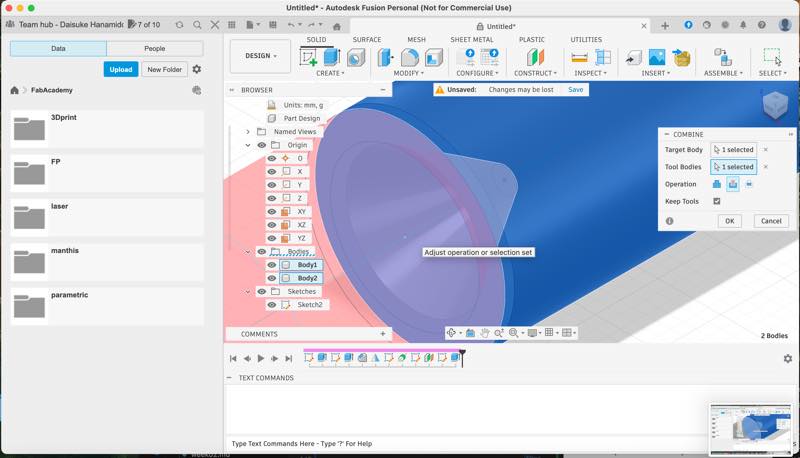The image size is (800, 458).
Task: Switch to the MESH tab
Action: point(416,39)
